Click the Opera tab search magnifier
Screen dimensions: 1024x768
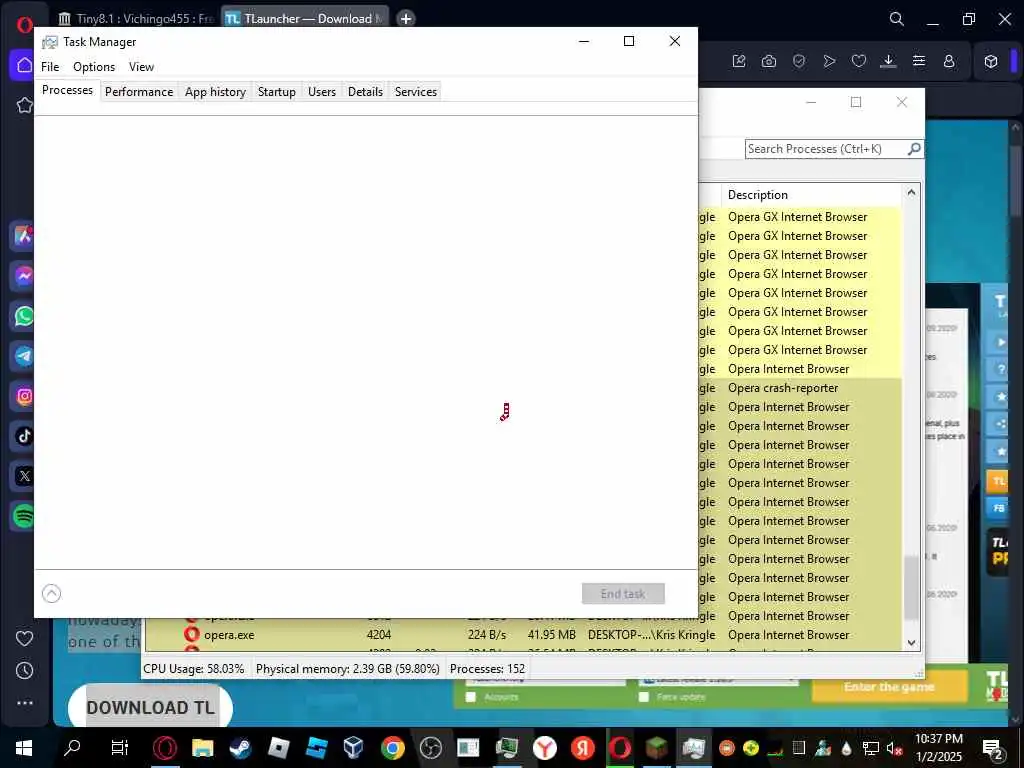[897, 19]
